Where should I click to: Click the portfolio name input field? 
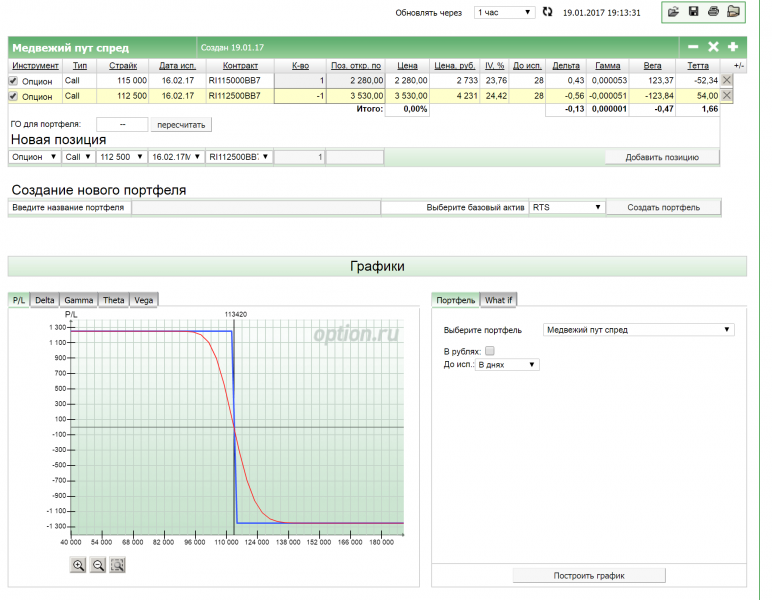coord(255,207)
